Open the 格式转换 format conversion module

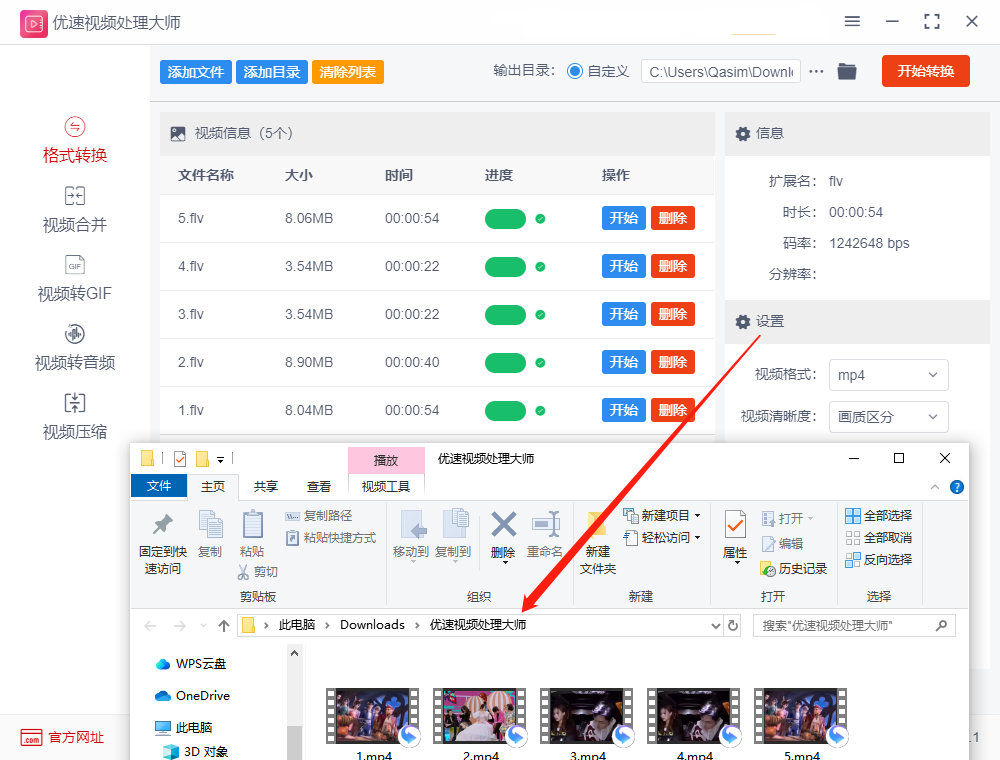pos(75,141)
